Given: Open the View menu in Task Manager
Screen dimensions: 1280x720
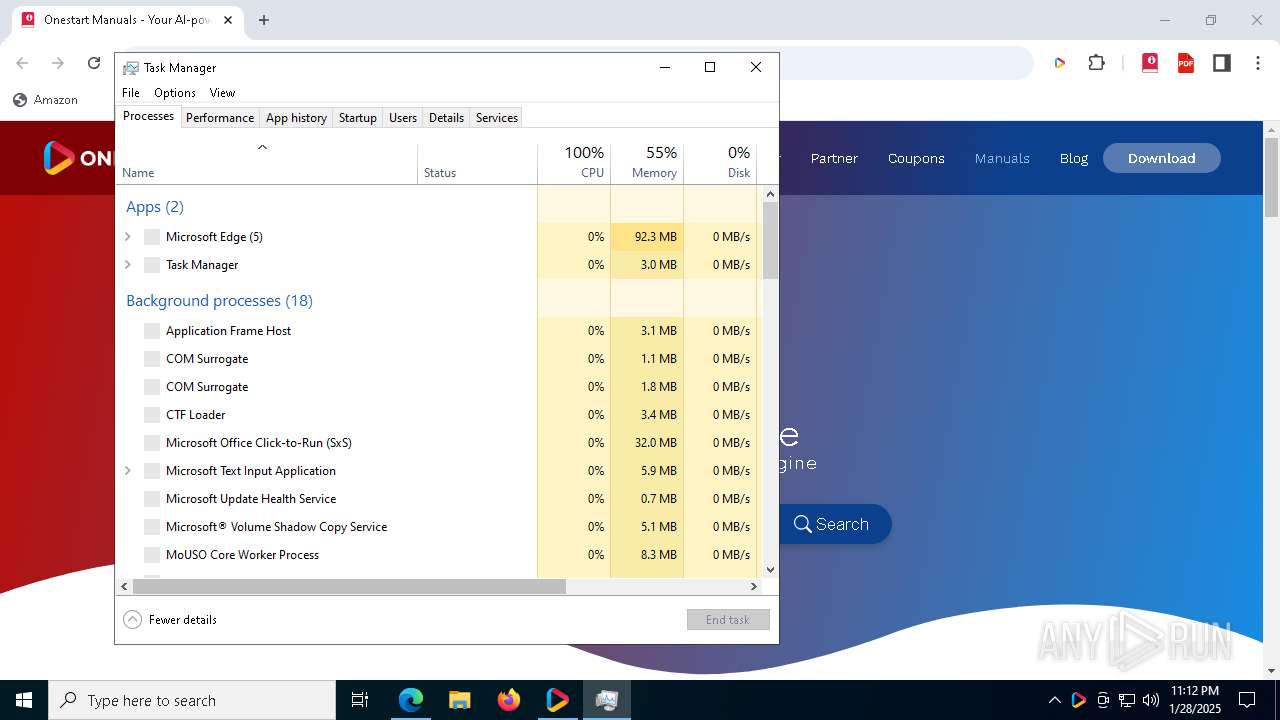Looking at the screenshot, I should coord(222,93).
